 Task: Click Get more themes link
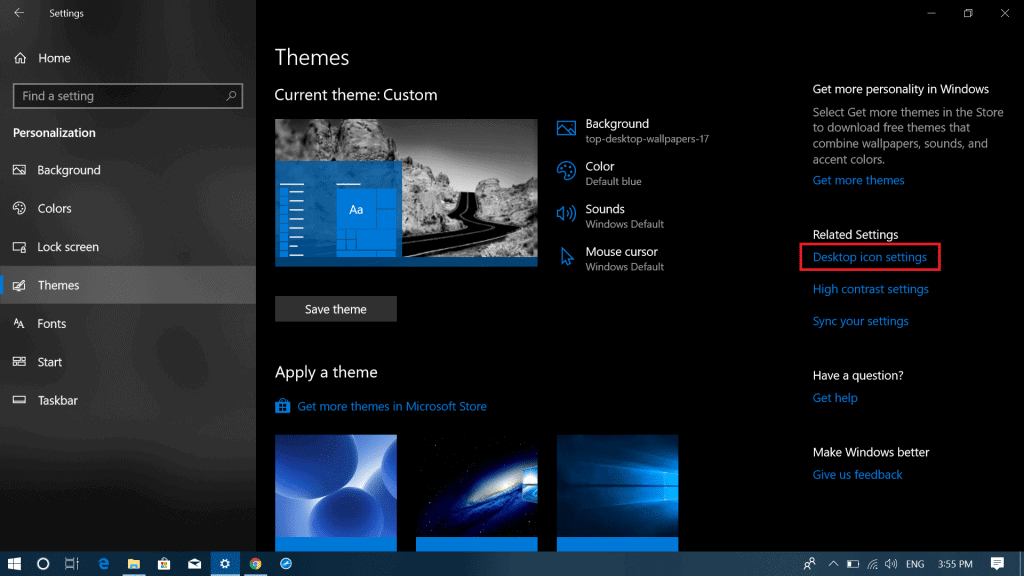coord(858,180)
